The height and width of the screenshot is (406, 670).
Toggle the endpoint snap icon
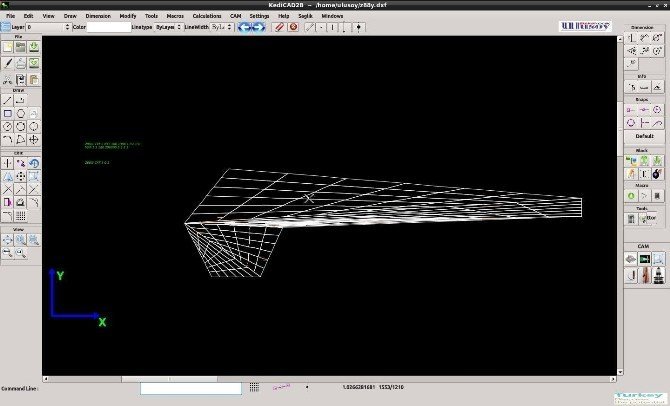(x=631, y=109)
